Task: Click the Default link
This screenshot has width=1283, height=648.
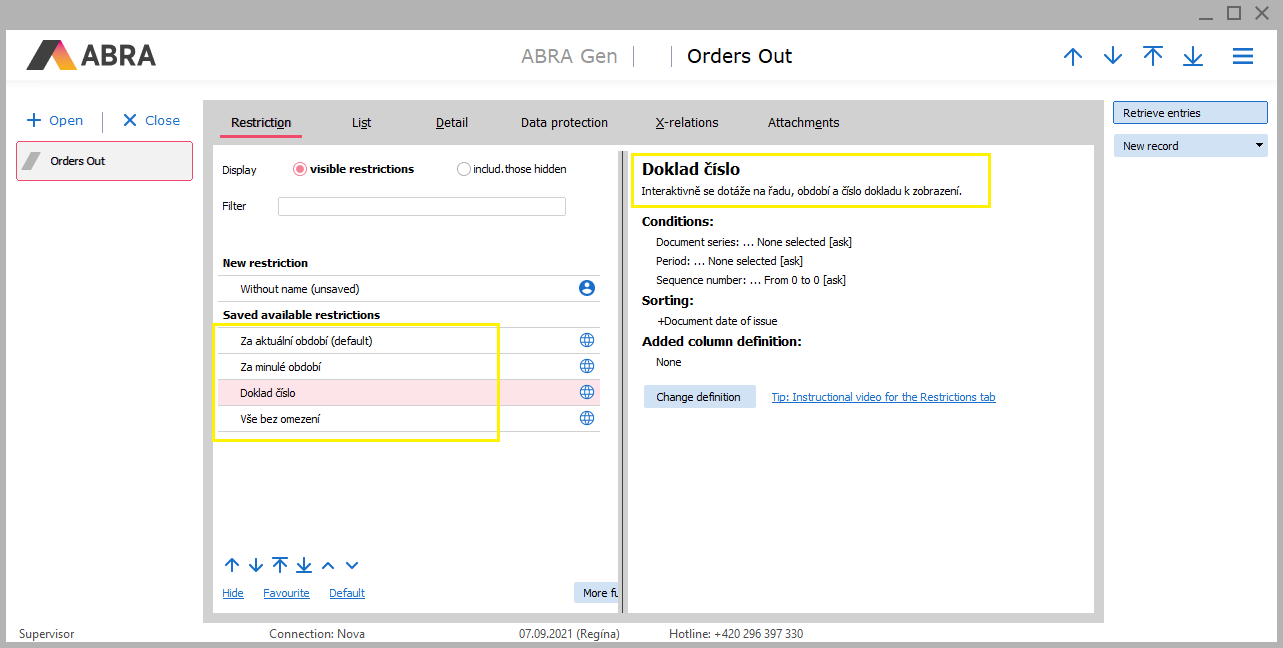Action: coord(347,593)
